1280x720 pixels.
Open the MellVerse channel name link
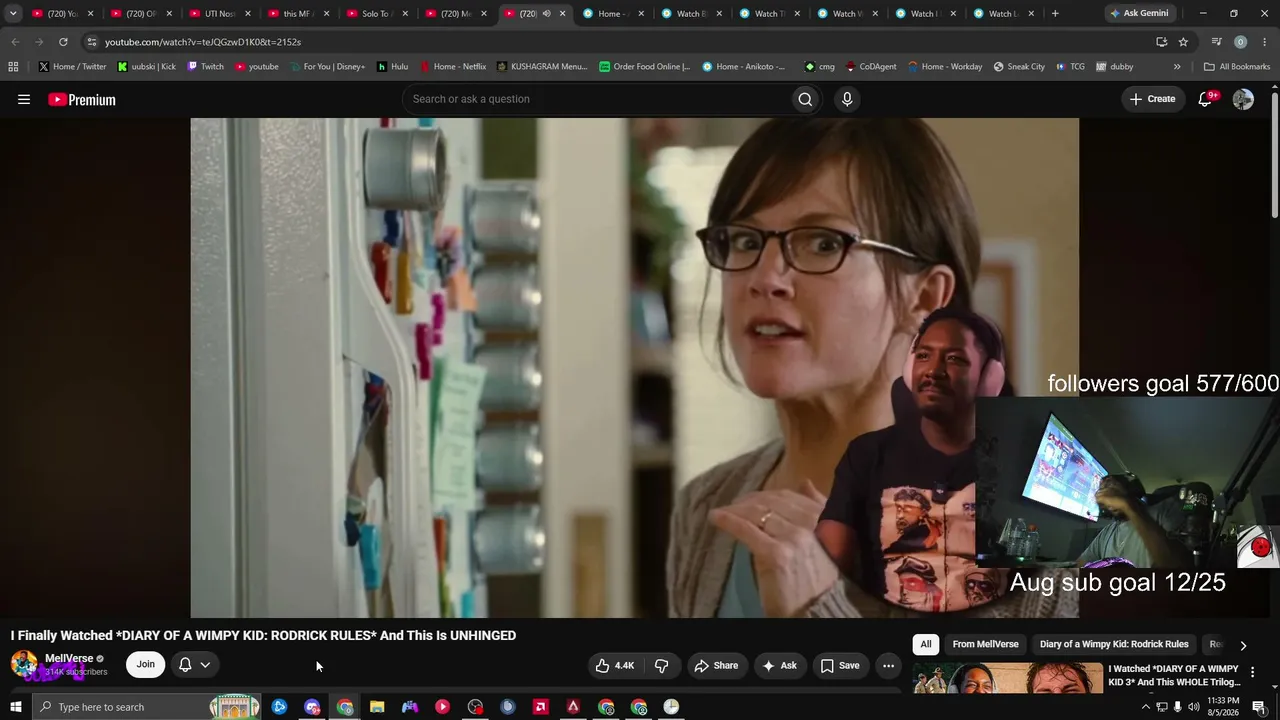tap(69, 658)
